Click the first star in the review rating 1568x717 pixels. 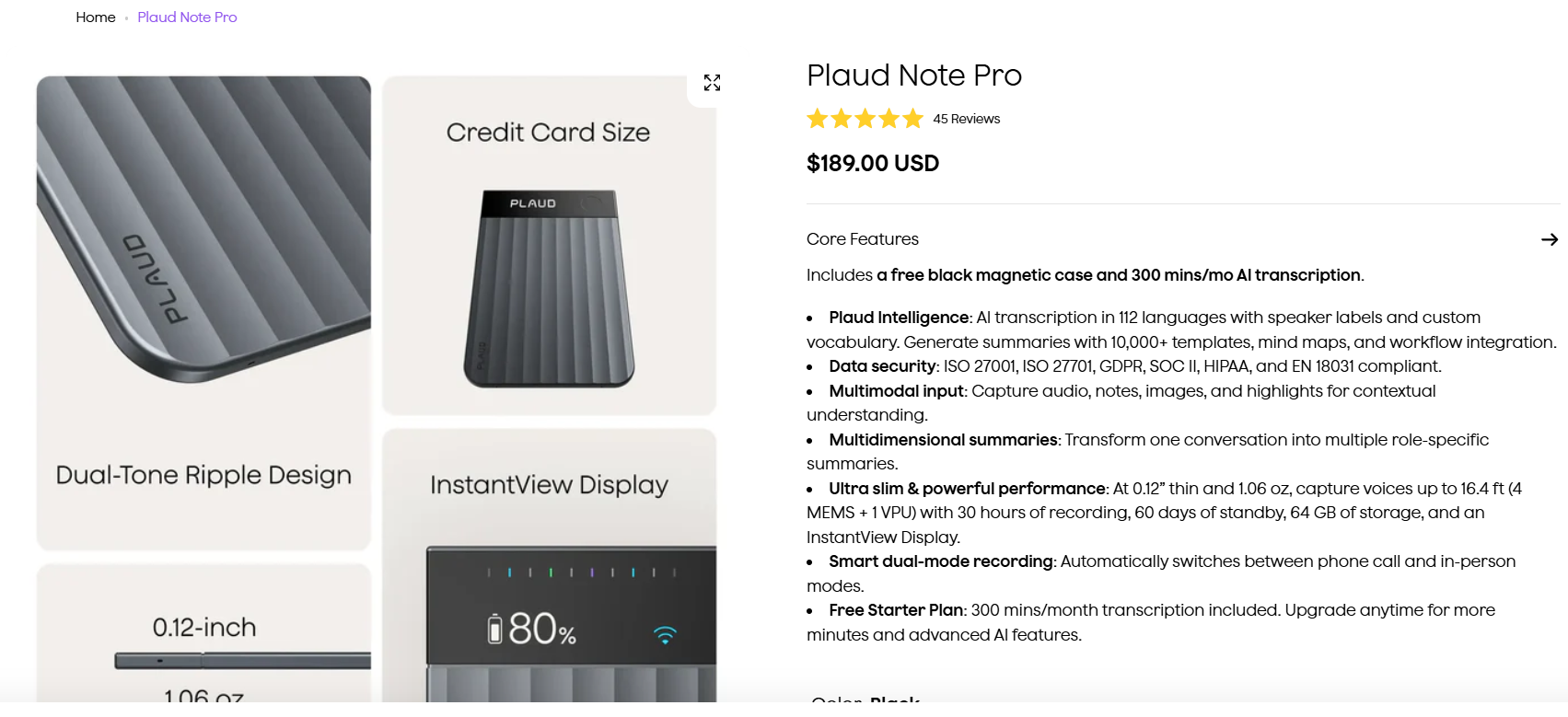coord(819,118)
